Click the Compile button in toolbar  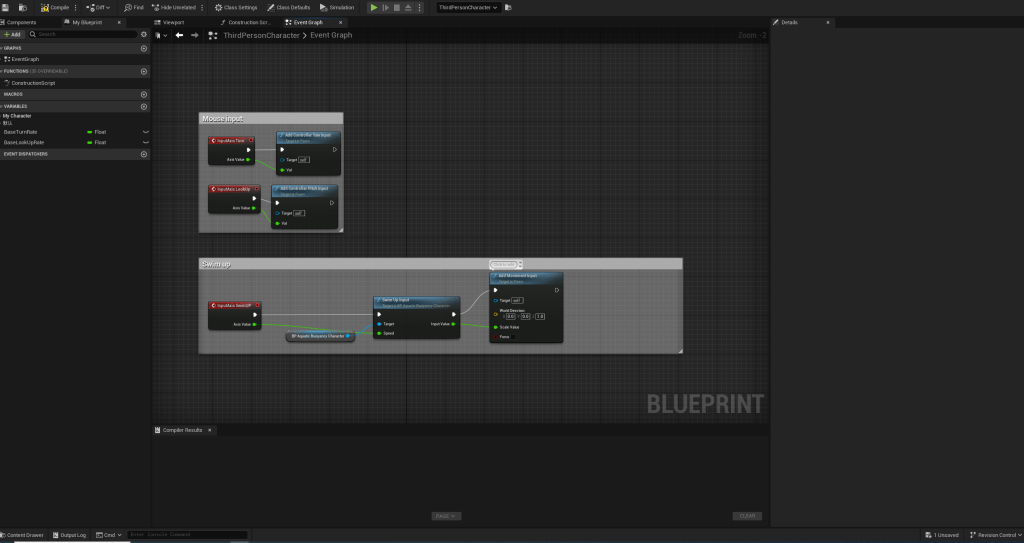click(x=58, y=7)
